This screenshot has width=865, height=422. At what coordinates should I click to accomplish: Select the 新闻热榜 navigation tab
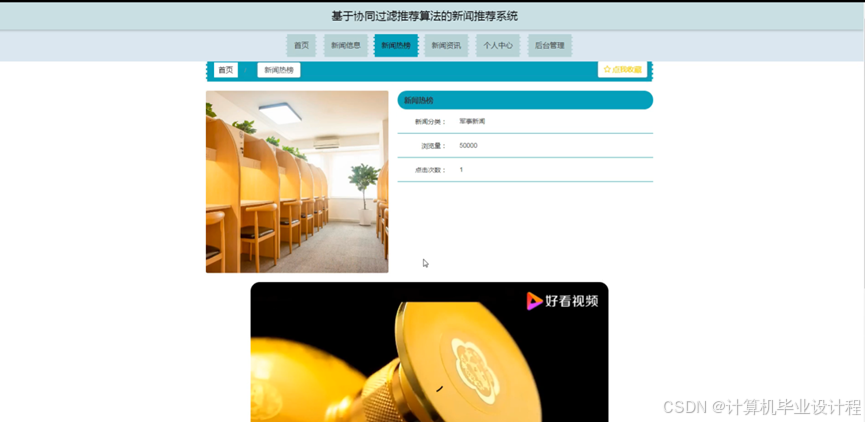click(396, 46)
